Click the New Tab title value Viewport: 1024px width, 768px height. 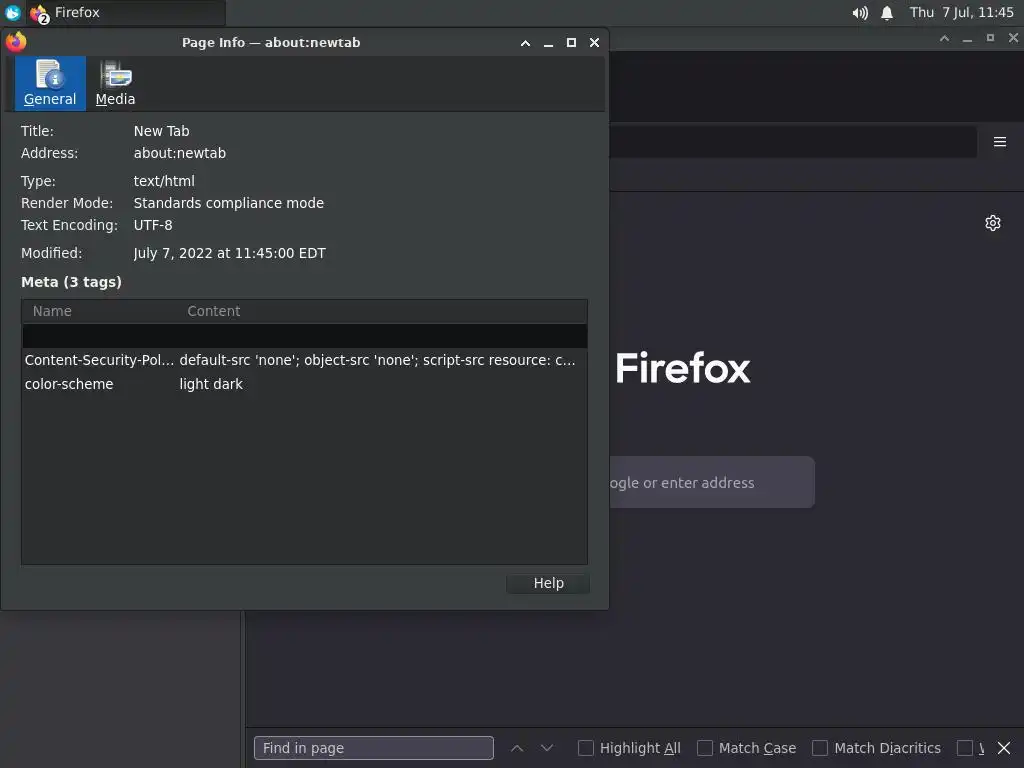(161, 131)
